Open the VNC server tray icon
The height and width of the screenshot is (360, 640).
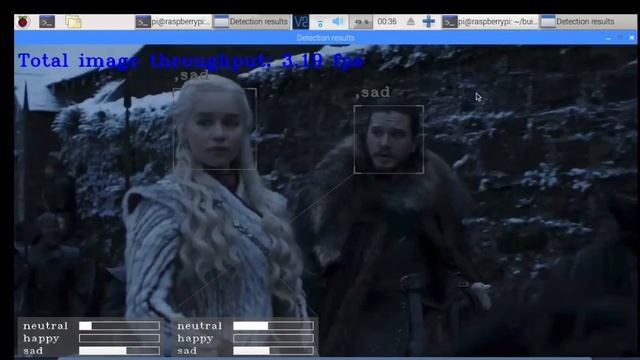point(300,22)
